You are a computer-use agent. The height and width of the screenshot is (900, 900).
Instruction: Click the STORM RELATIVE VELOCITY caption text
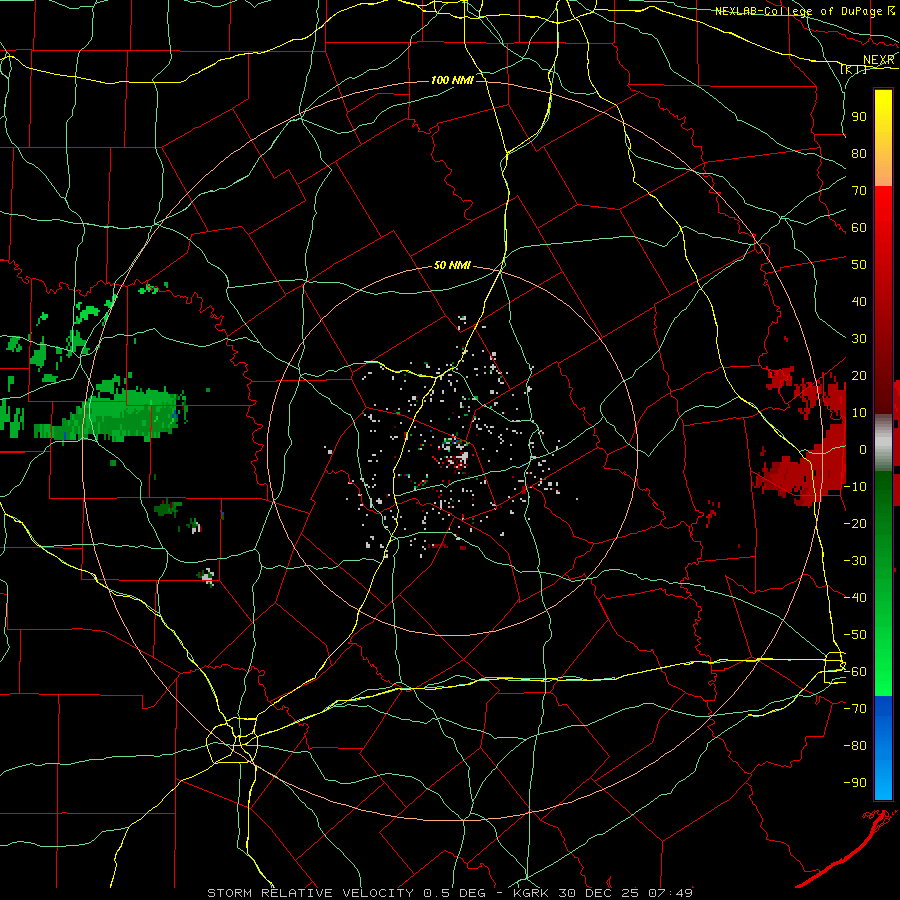[310, 893]
